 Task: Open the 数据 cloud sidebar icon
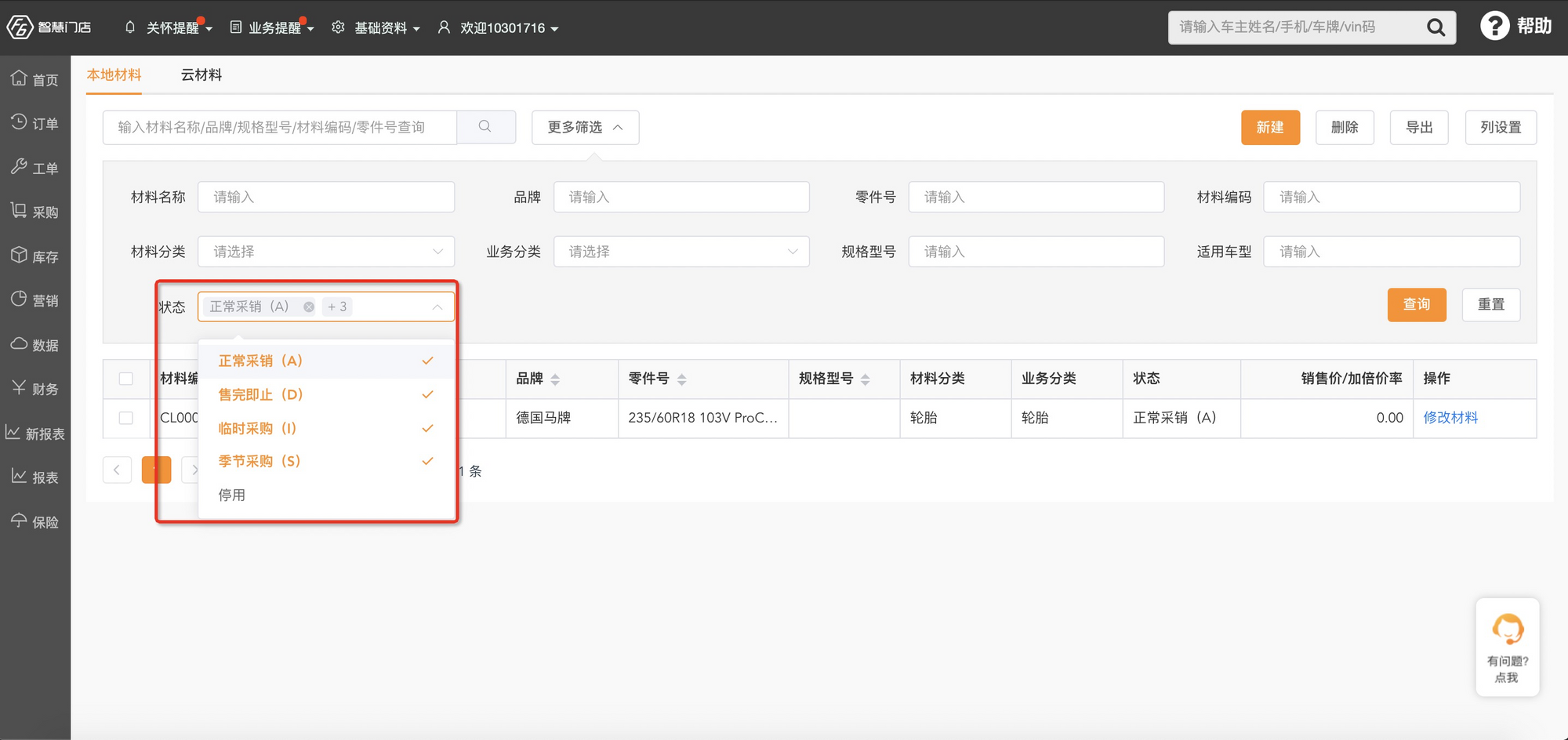[19, 344]
